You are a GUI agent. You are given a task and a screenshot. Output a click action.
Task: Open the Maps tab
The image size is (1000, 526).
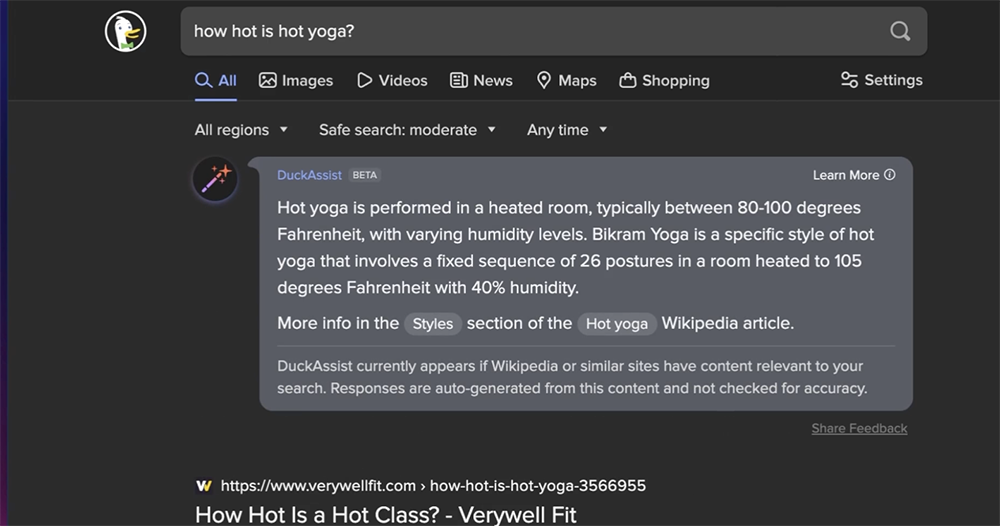pos(566,81)
